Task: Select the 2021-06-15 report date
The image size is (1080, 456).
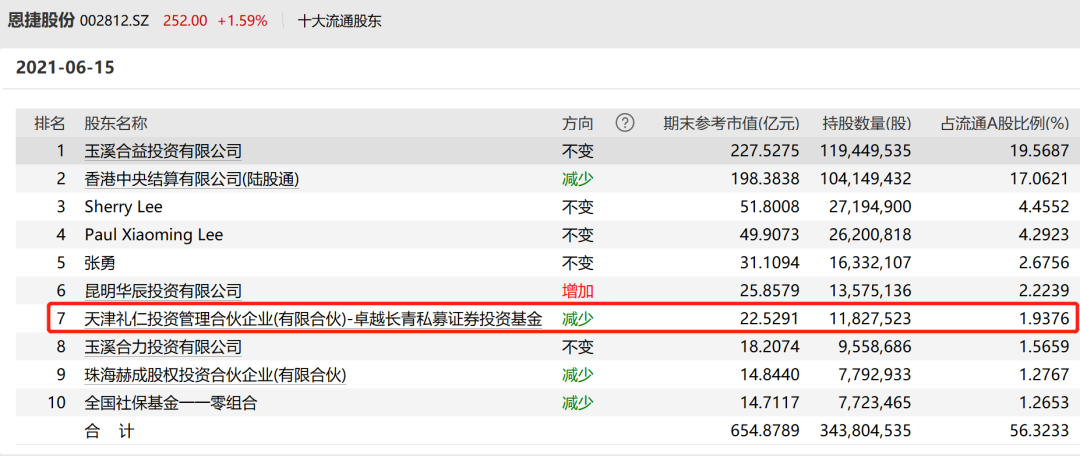Action: point(63,68)
